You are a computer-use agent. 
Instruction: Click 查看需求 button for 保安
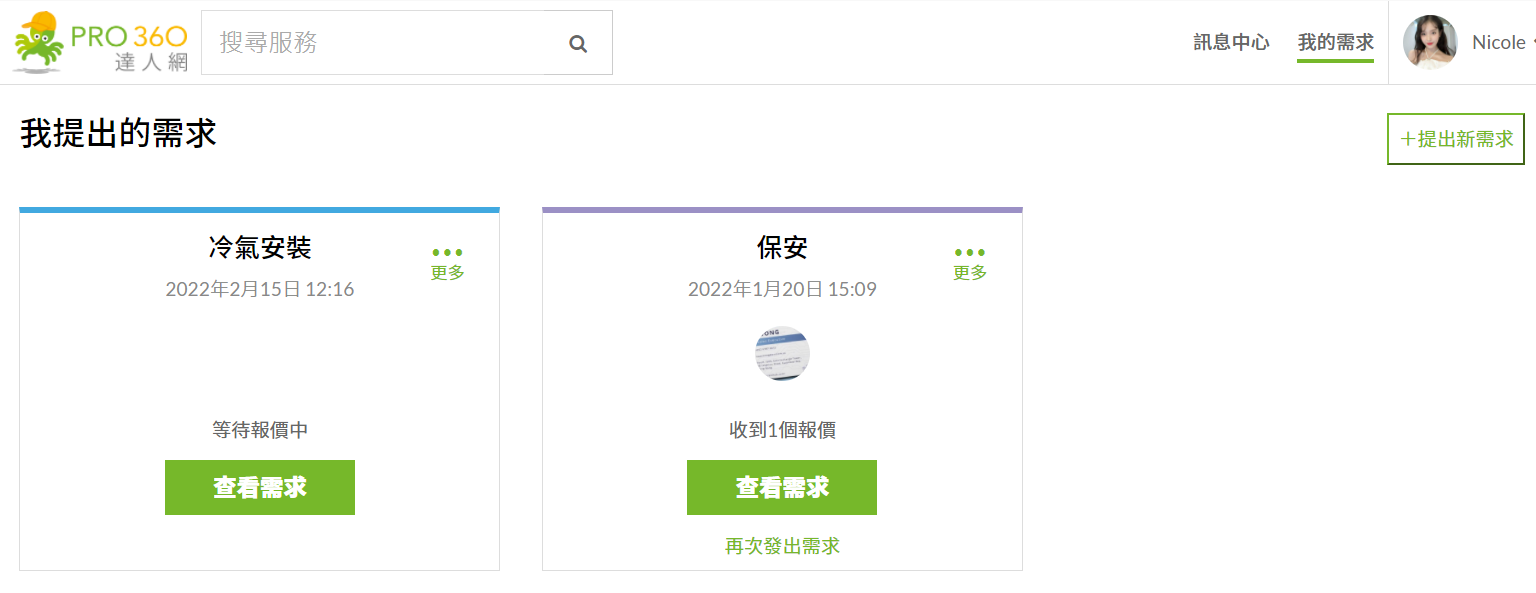(x=782, y=487)
